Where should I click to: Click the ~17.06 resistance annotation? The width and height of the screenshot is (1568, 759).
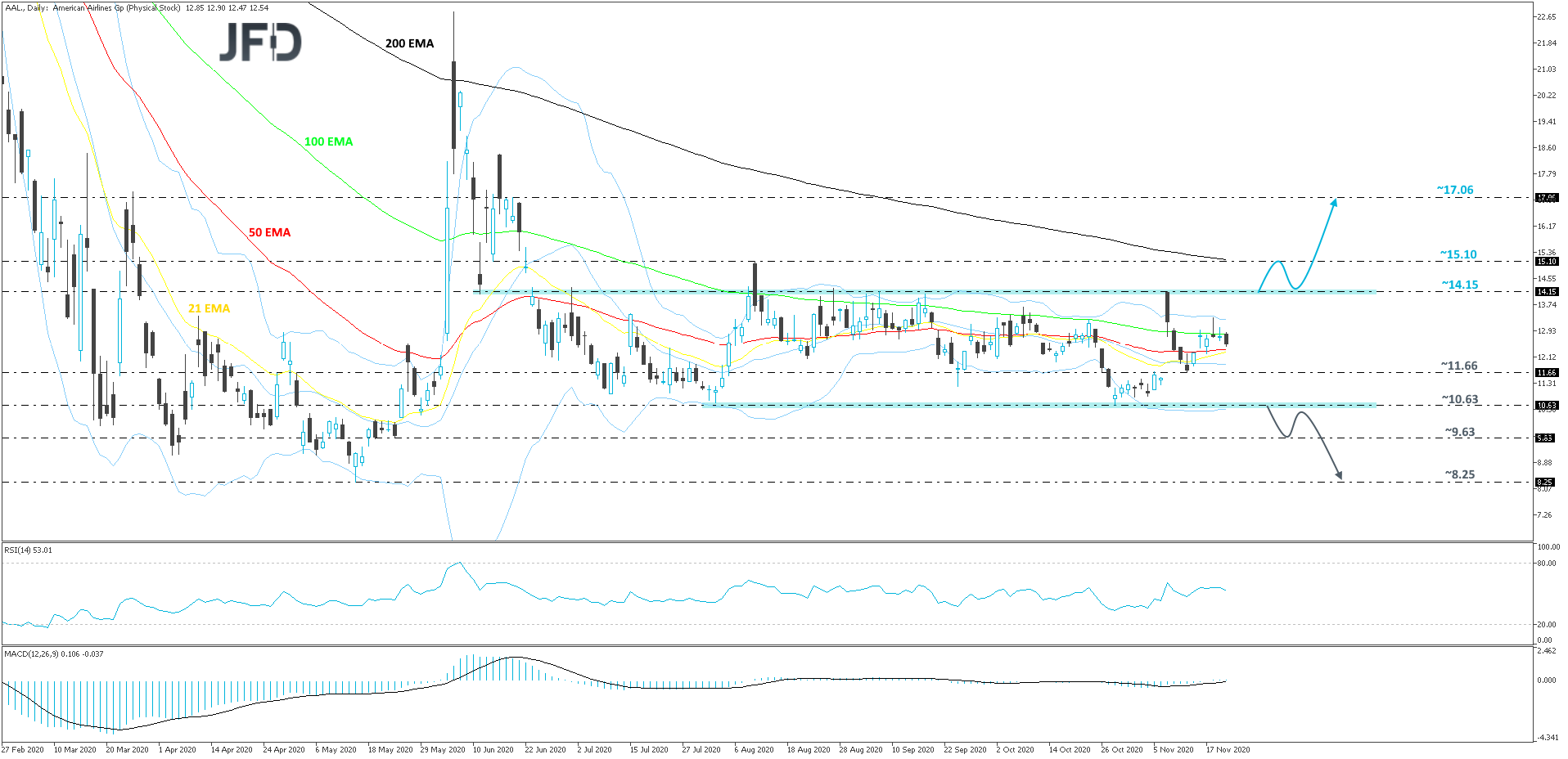click(x=1454, y=190)
